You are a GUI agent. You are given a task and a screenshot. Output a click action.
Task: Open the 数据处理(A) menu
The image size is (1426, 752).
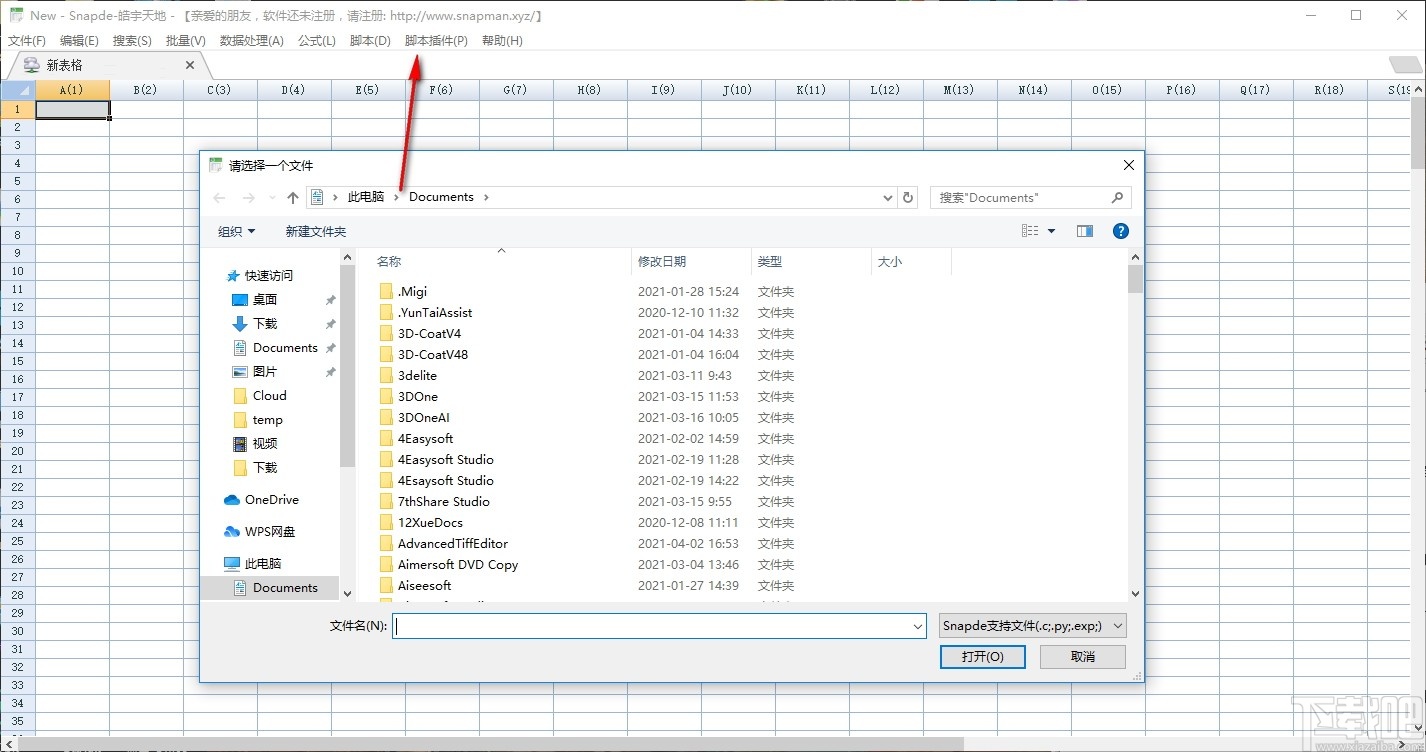click(x=252, y=41)
